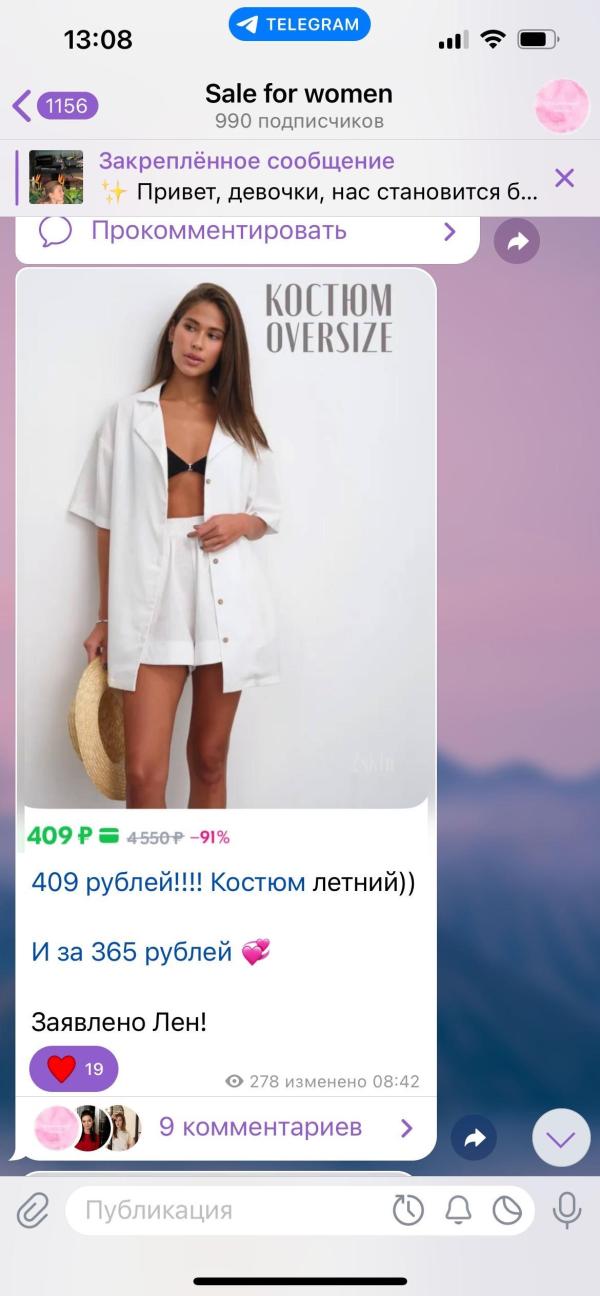Dismiss the pinned message with X
This screenshot has height=1296, width=600.
tap(564, 178)
